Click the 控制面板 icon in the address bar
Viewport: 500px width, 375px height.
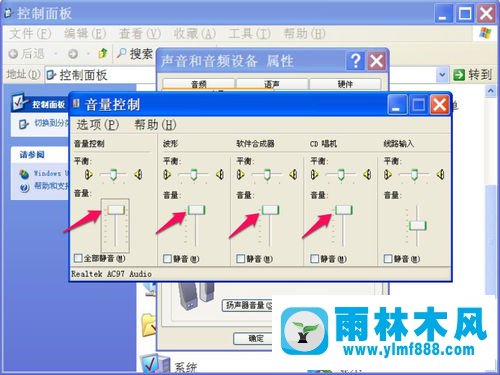tap(51, 75)
